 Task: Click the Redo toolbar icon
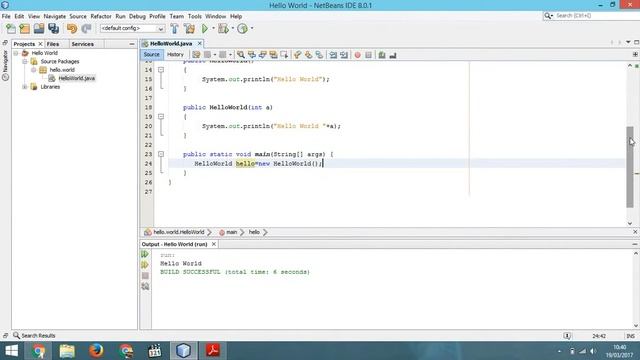(86, 29)
